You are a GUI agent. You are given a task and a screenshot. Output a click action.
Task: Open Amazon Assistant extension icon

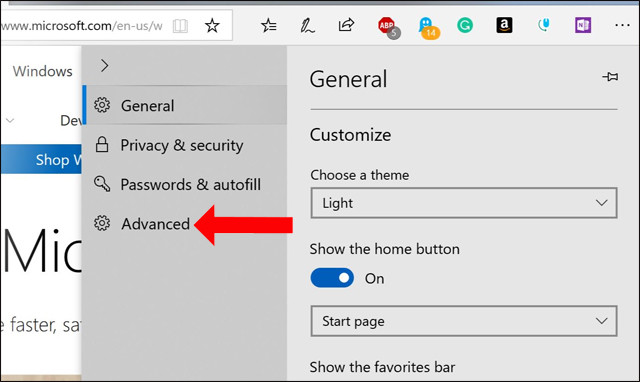pyautogui.click(x=504, y=25)
